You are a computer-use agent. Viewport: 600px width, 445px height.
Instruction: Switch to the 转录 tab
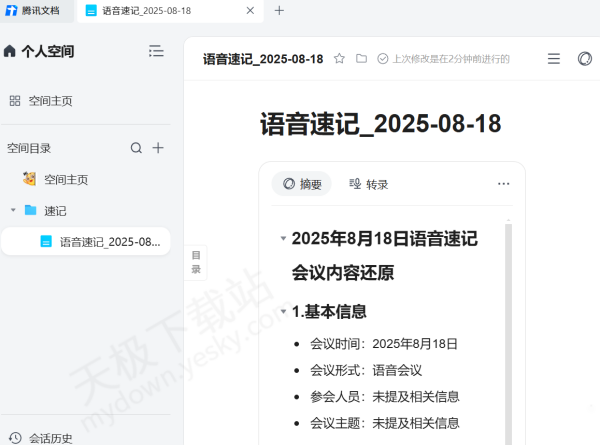click(x=368, y=184)
